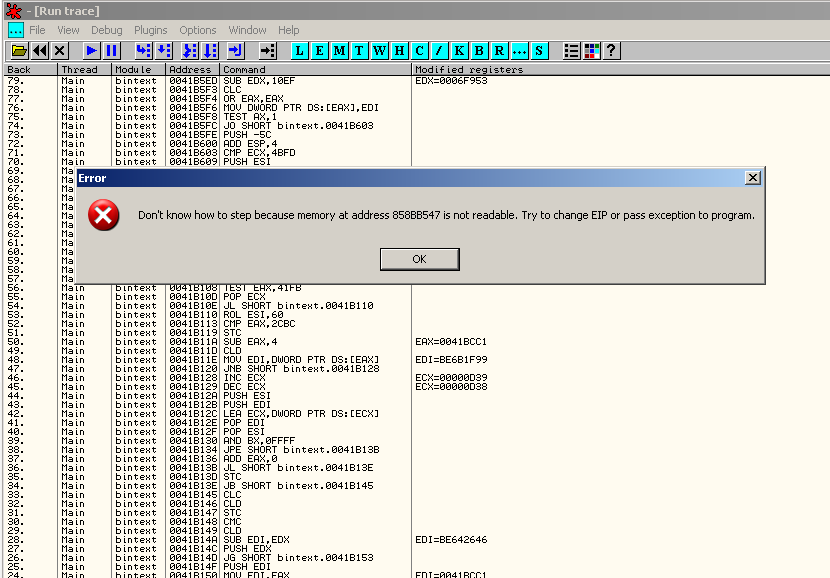Open the Options menu
The width and height of the screenshot is (830, 578).
198,30
